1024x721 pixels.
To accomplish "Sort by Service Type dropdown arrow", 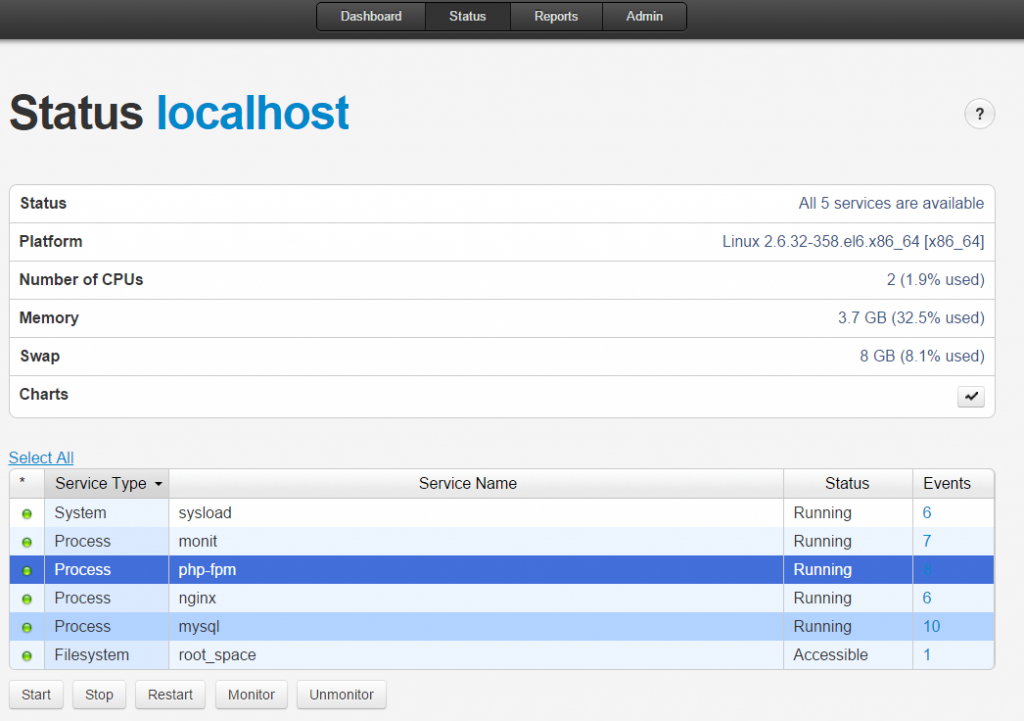I will point(158,484).
